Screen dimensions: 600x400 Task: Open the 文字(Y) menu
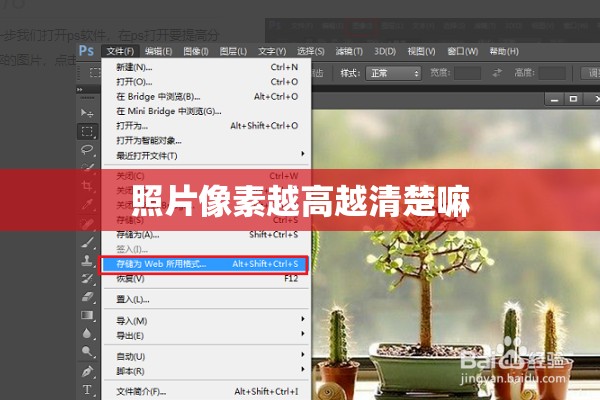click(272, 51)
